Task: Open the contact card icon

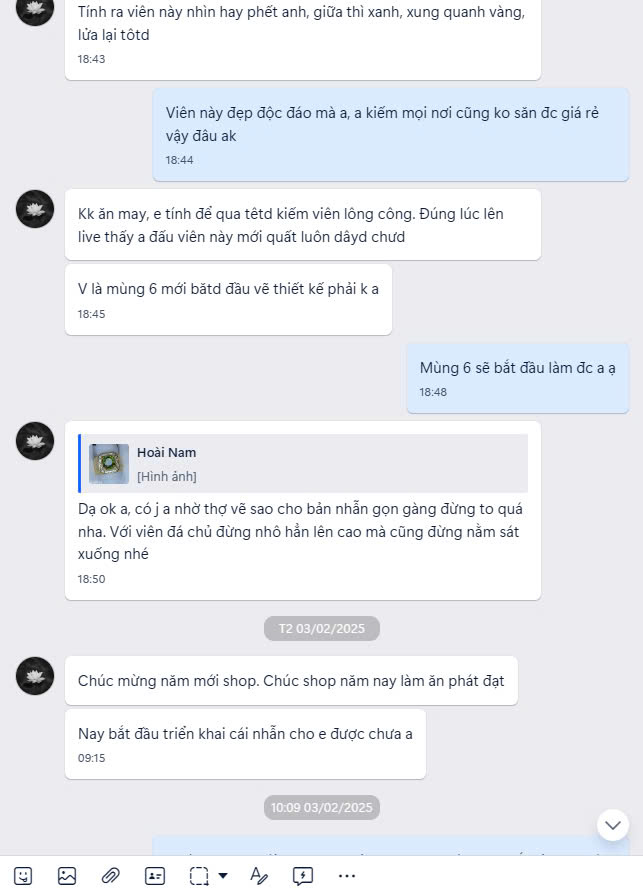Action: 155,875
